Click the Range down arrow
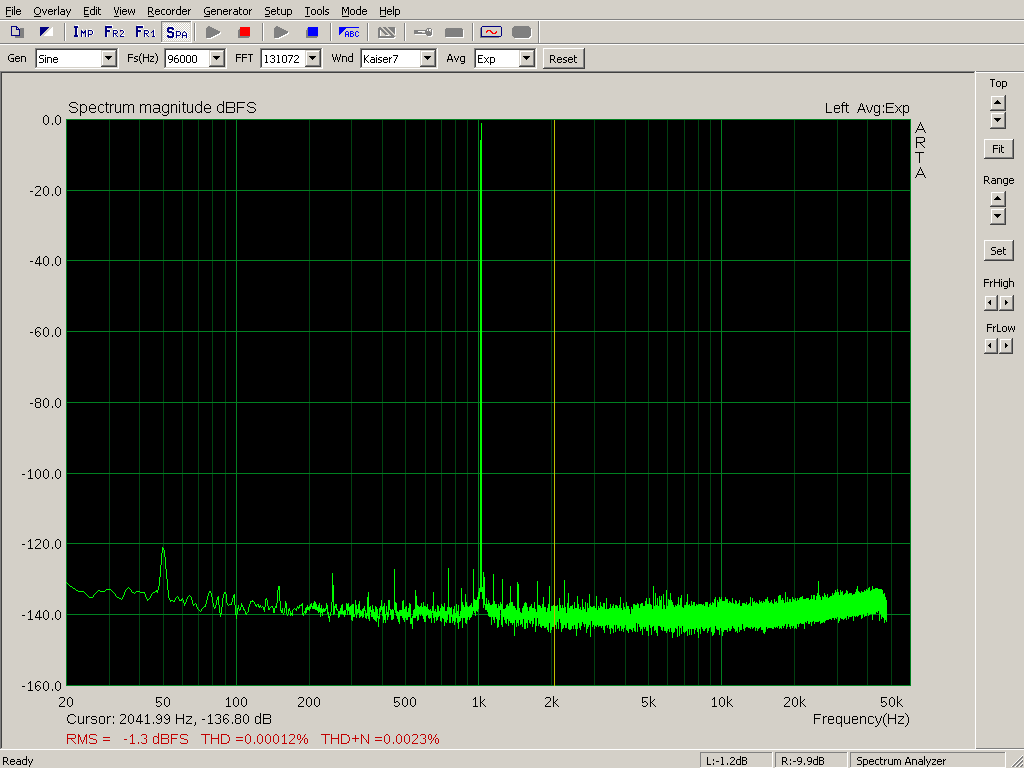Image resolution: width=1024 pixels, height=768 pixels. (998, 217)
